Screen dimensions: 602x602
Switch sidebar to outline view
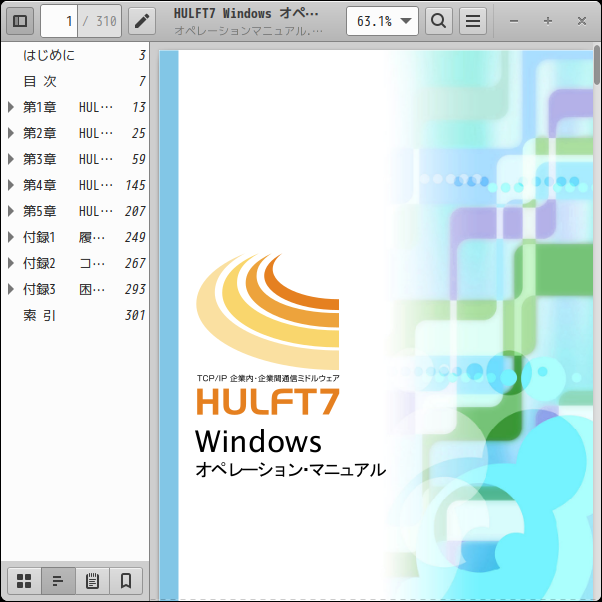point(58,580)
